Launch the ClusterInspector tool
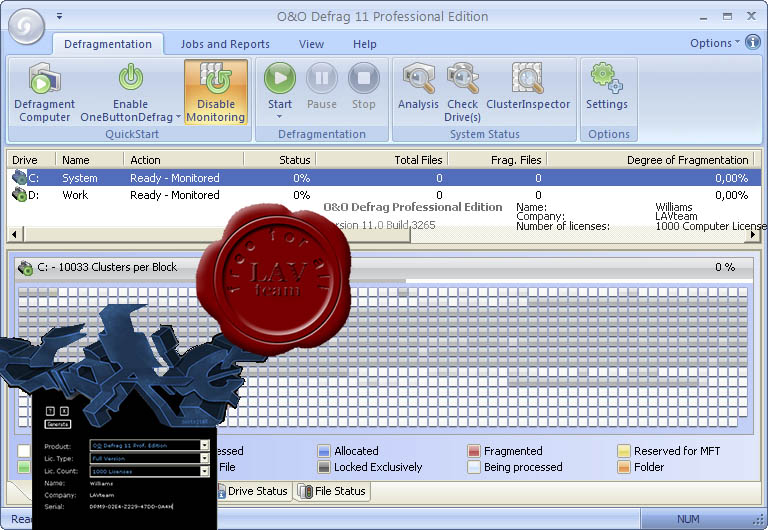 click(x=528, y=86)
